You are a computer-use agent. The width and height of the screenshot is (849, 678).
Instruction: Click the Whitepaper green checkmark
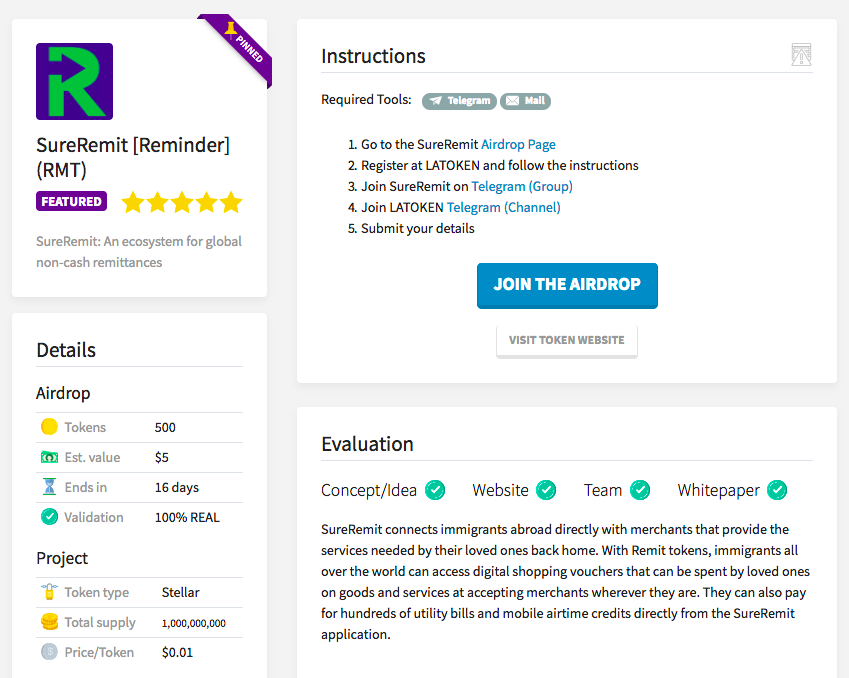777,490
